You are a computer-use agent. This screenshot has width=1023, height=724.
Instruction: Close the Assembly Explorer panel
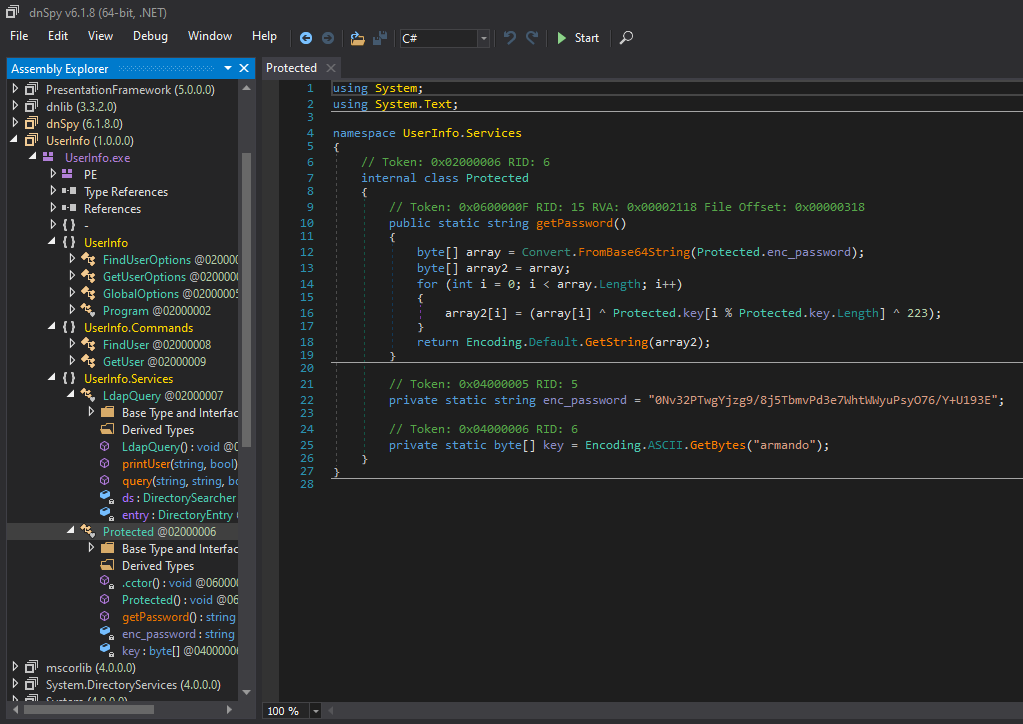click(x=244, y=68)
